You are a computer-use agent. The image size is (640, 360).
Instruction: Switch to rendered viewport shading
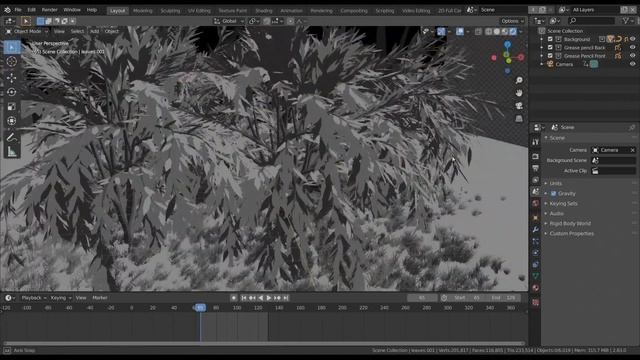coord(513,31)
